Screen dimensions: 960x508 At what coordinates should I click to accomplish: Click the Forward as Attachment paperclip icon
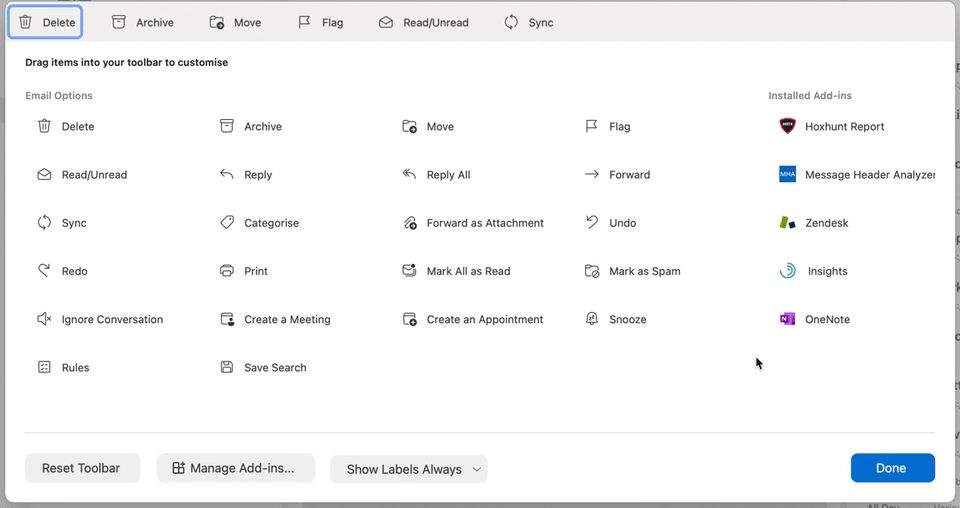(x=410, y=223)
